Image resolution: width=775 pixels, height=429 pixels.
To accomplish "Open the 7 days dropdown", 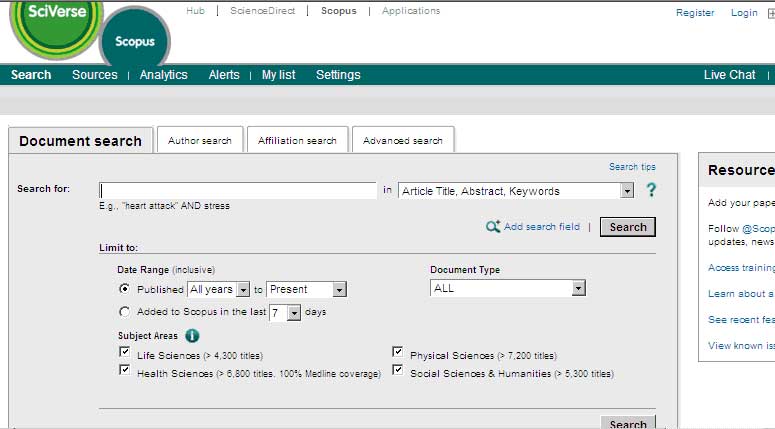I will [x=285, y=312].
